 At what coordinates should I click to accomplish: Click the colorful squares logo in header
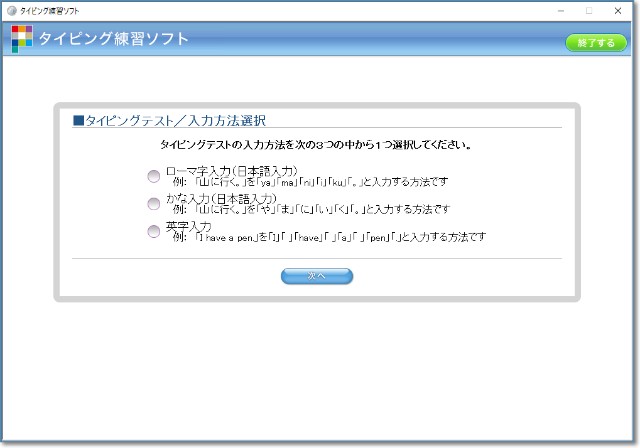point(22,39)
